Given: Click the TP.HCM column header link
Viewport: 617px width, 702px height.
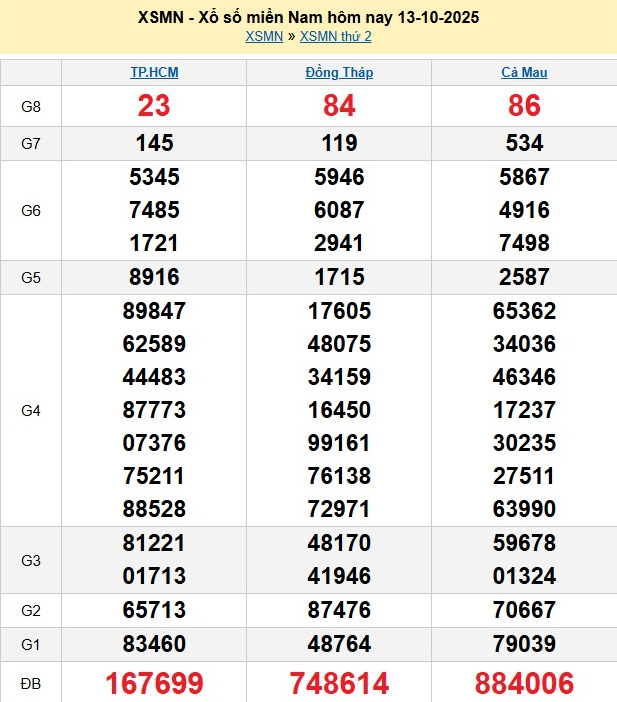Looking at the screenshot, I should (154, 72).
